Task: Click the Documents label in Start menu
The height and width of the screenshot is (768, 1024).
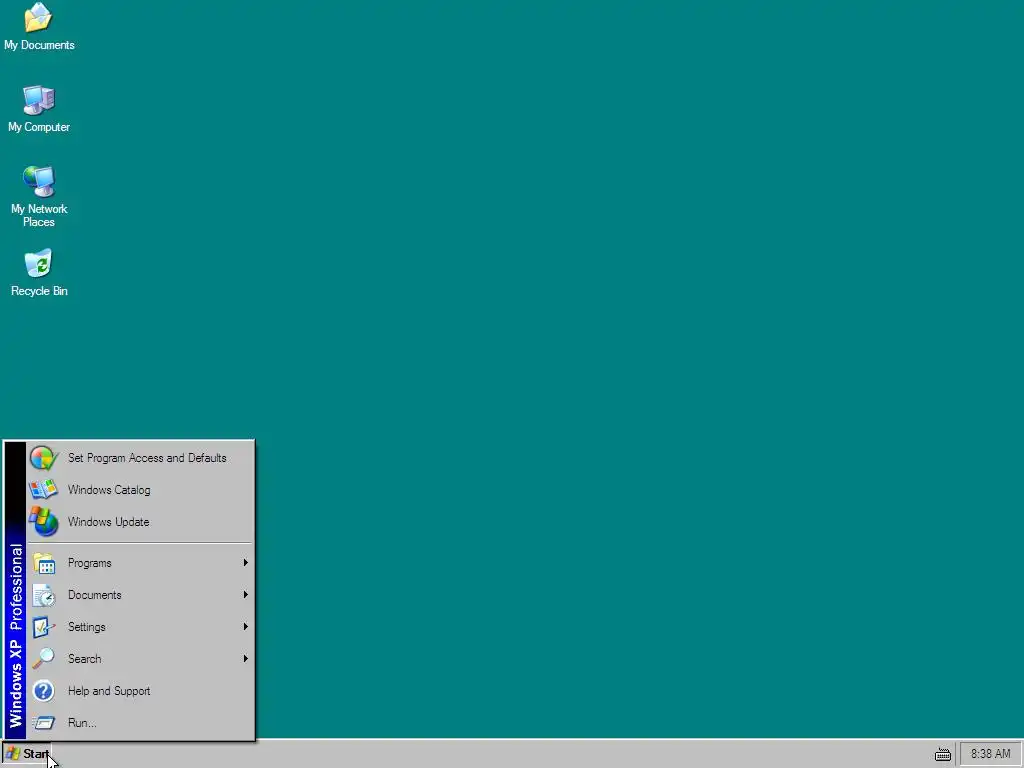Action: pyautogui.click(x=95, y=595)
